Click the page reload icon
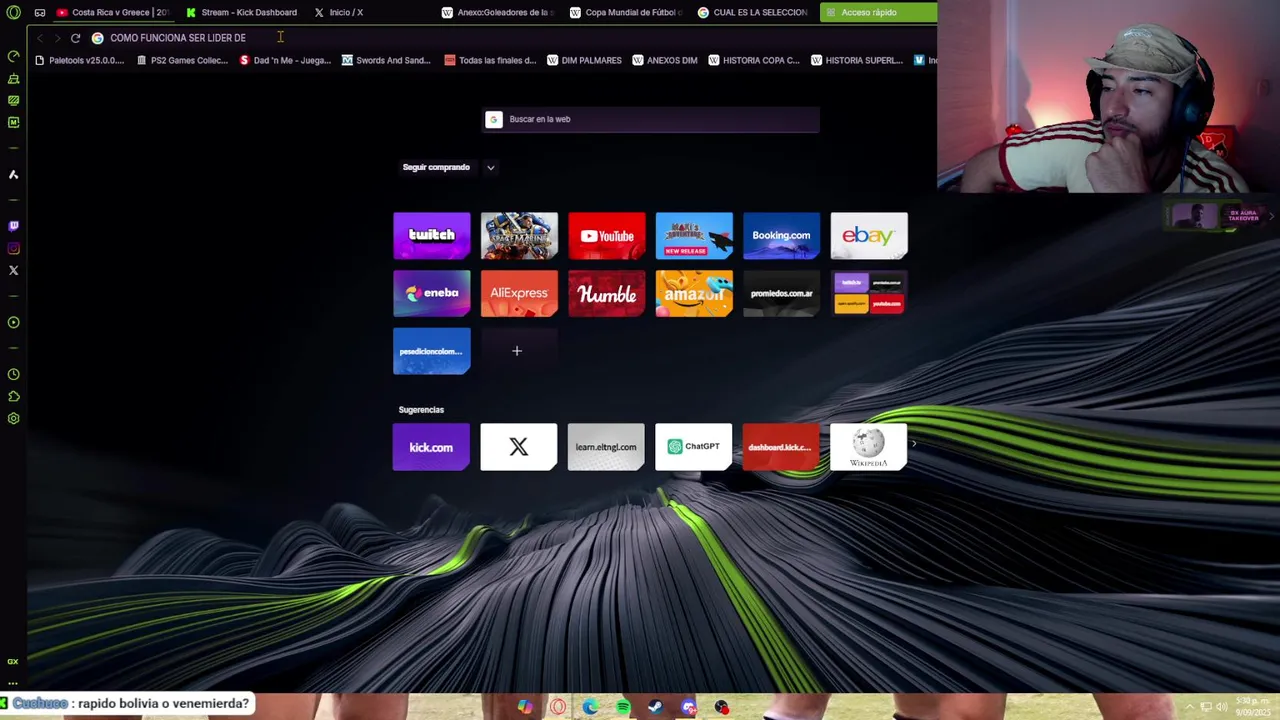 click(x=75, y=38)
